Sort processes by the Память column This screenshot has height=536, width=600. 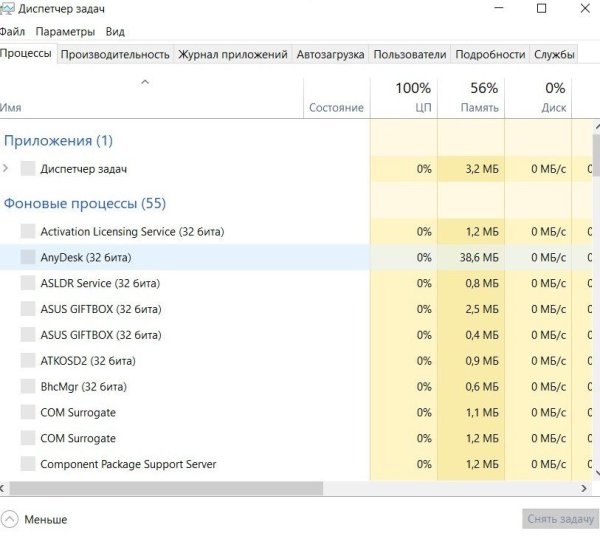pos(470,98)
